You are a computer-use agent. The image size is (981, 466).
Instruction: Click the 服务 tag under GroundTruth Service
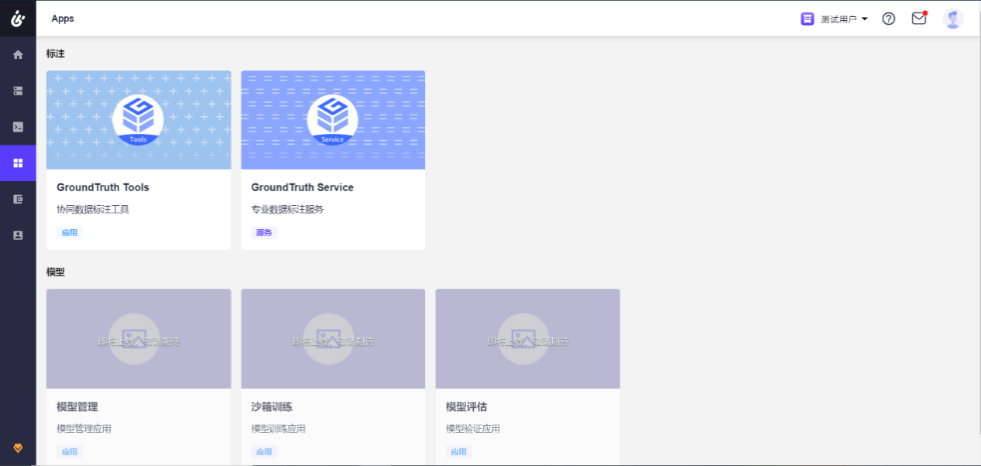(264, 232)
